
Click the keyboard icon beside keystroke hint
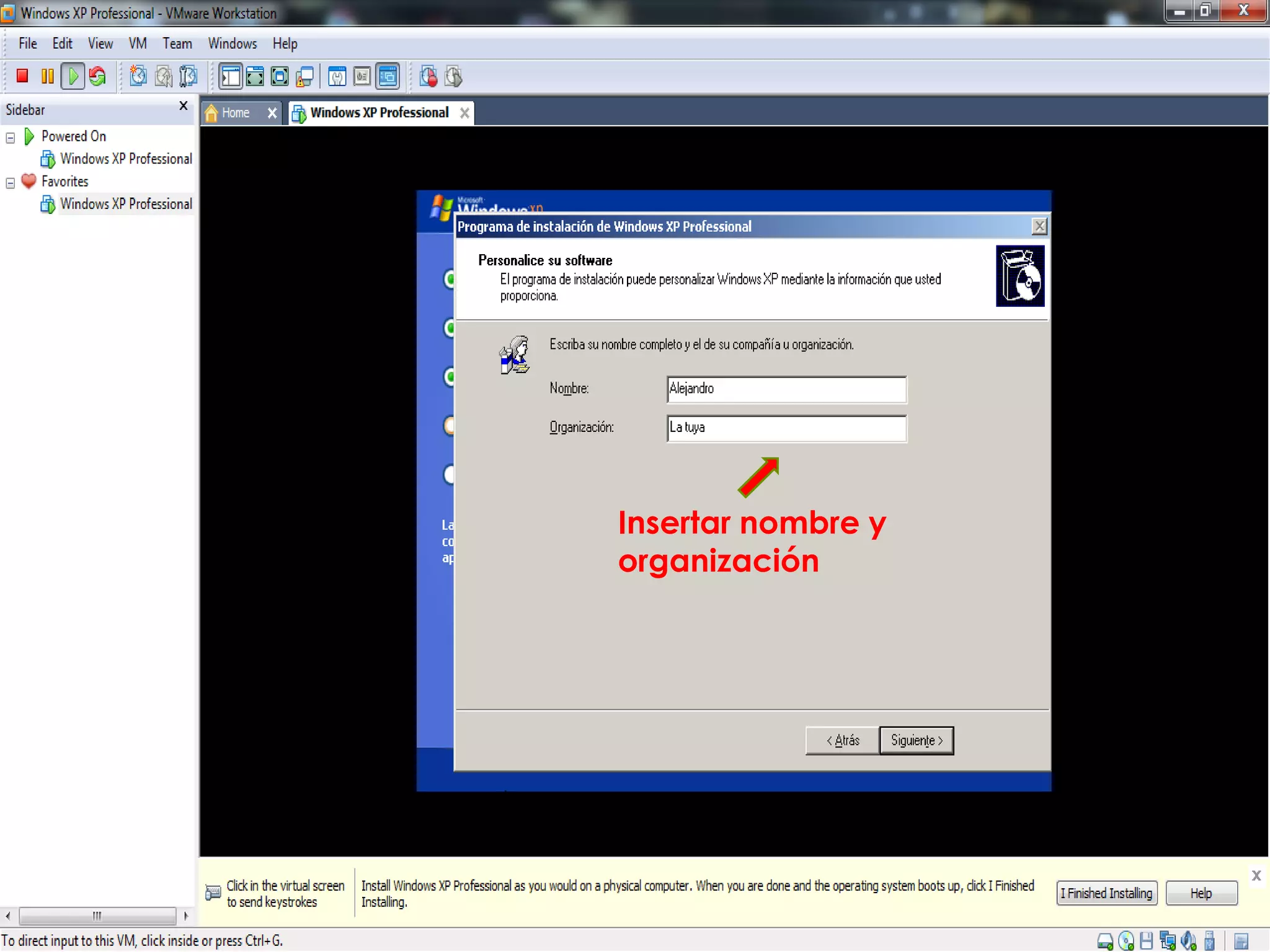(213, 893)
